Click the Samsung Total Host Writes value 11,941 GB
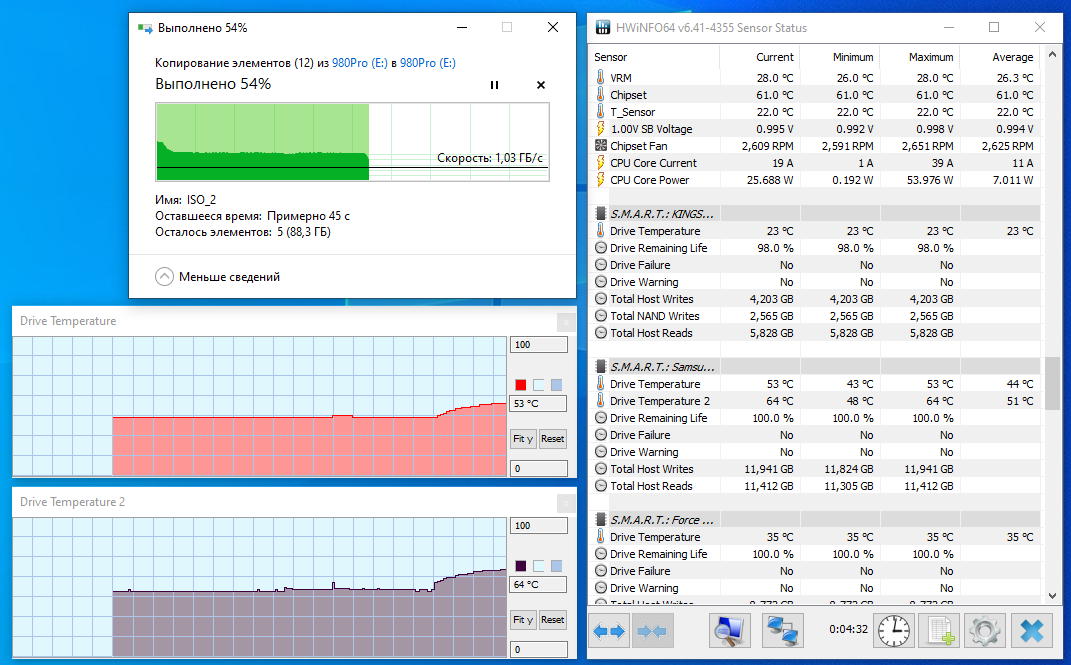The width and height of the screenshot is (1071, 665). coord(768,469)
